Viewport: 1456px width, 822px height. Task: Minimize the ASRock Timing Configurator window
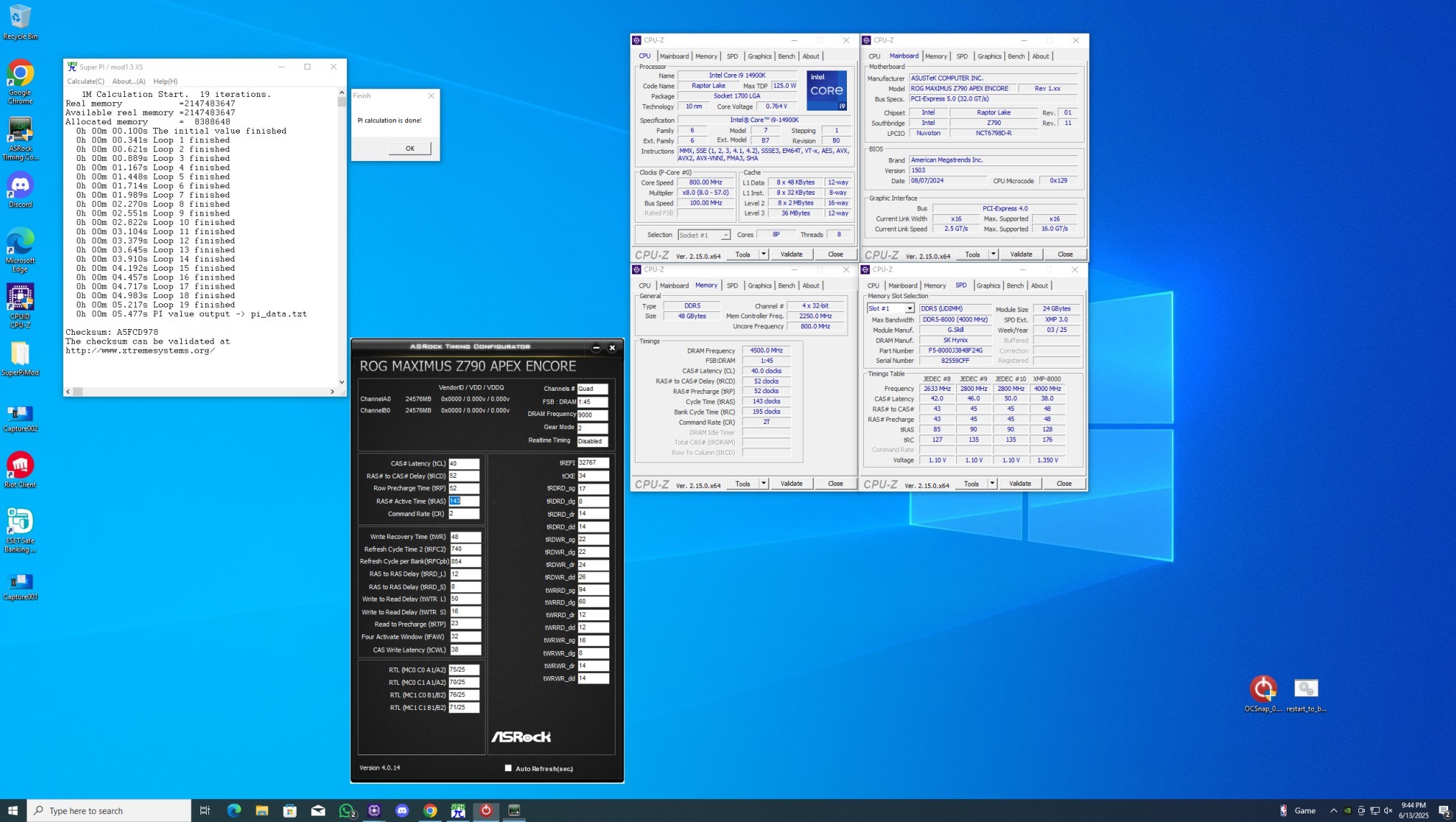596,347
